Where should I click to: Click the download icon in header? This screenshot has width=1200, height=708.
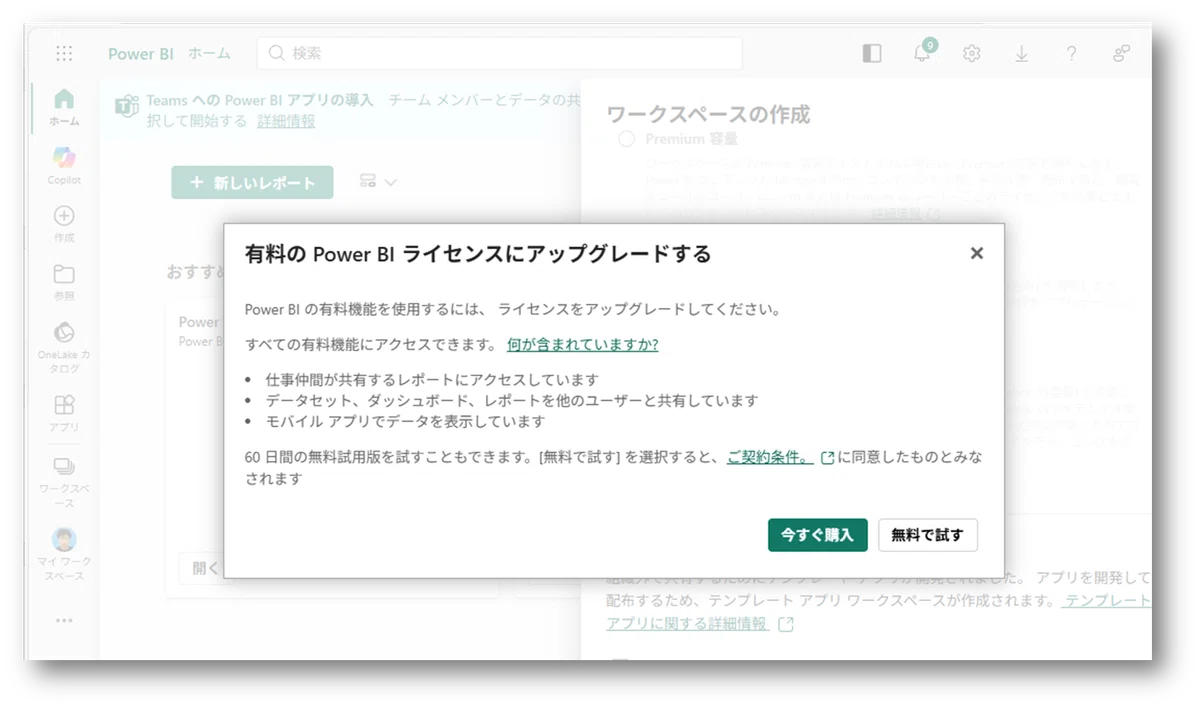tap(1021, 54)
